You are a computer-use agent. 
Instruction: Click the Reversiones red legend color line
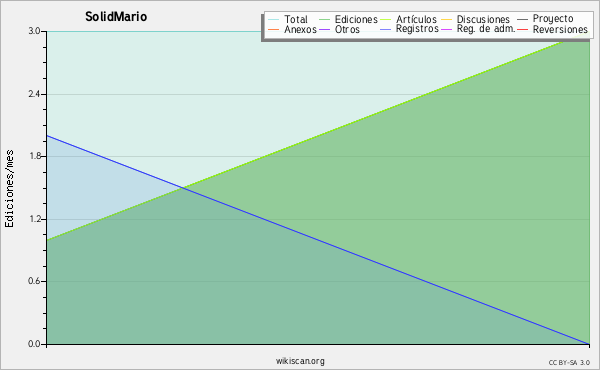pyautogui.click(x=523, y=30)
